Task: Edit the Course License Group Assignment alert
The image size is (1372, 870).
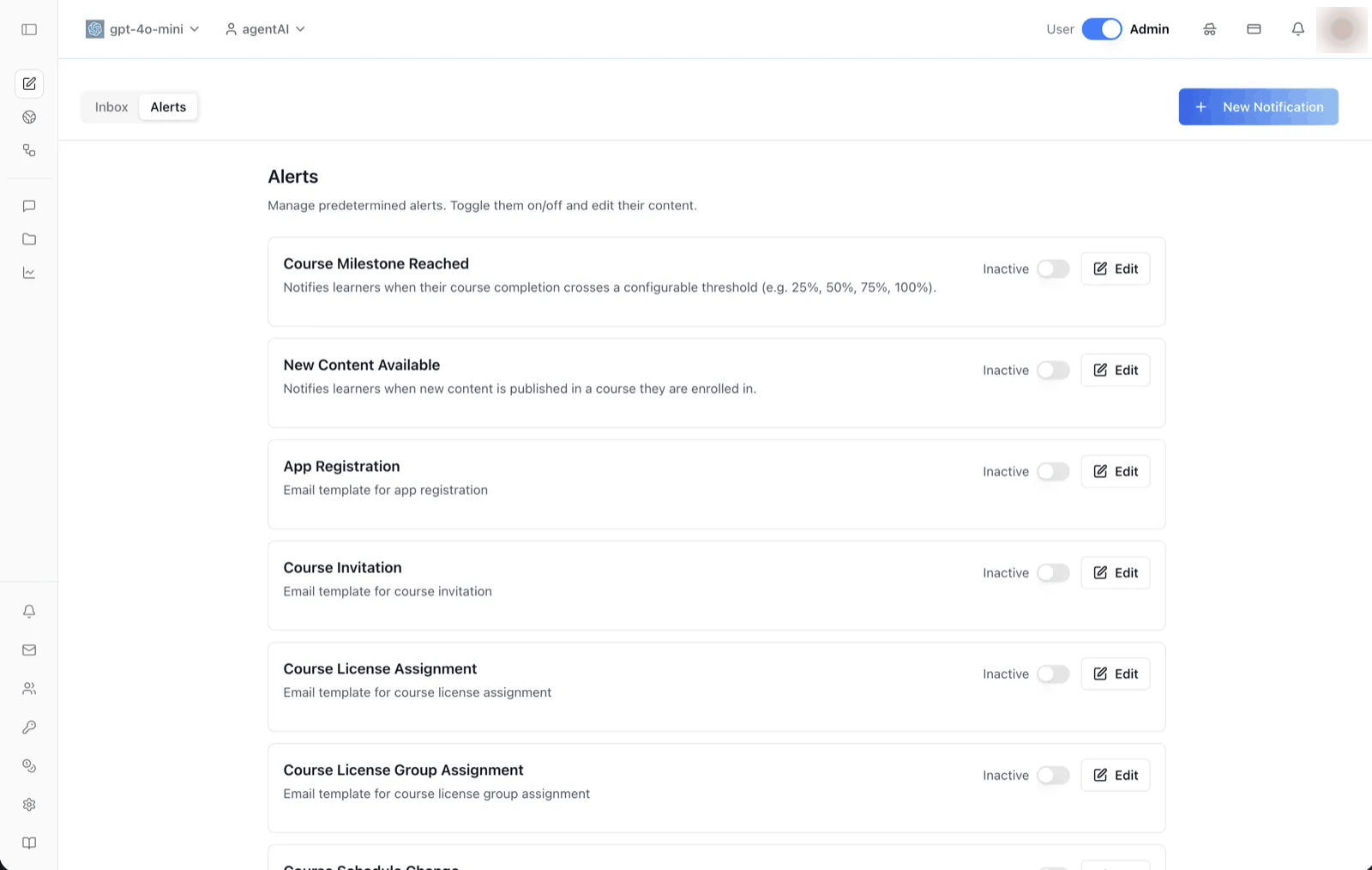Action: click(x=1116, y=776)
